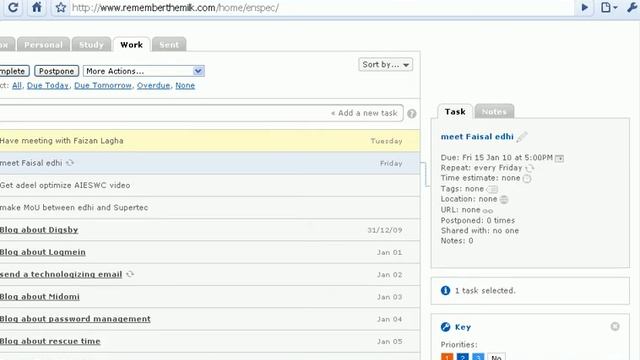640x360 pixels.
Task: Click the repeat icon beside 'every Friday'
Action: 530,168
